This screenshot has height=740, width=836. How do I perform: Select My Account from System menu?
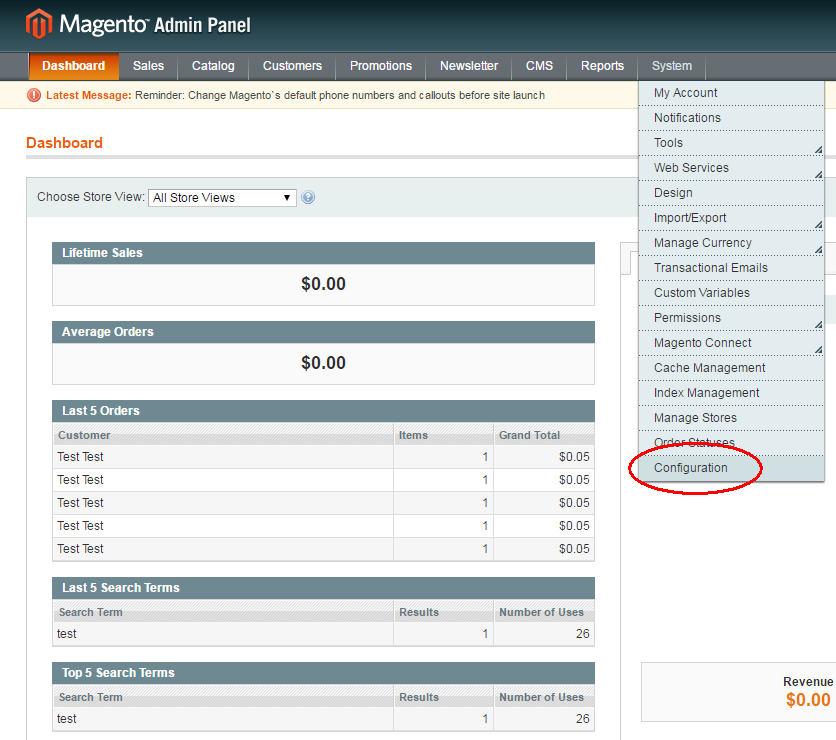coord(731,93)
